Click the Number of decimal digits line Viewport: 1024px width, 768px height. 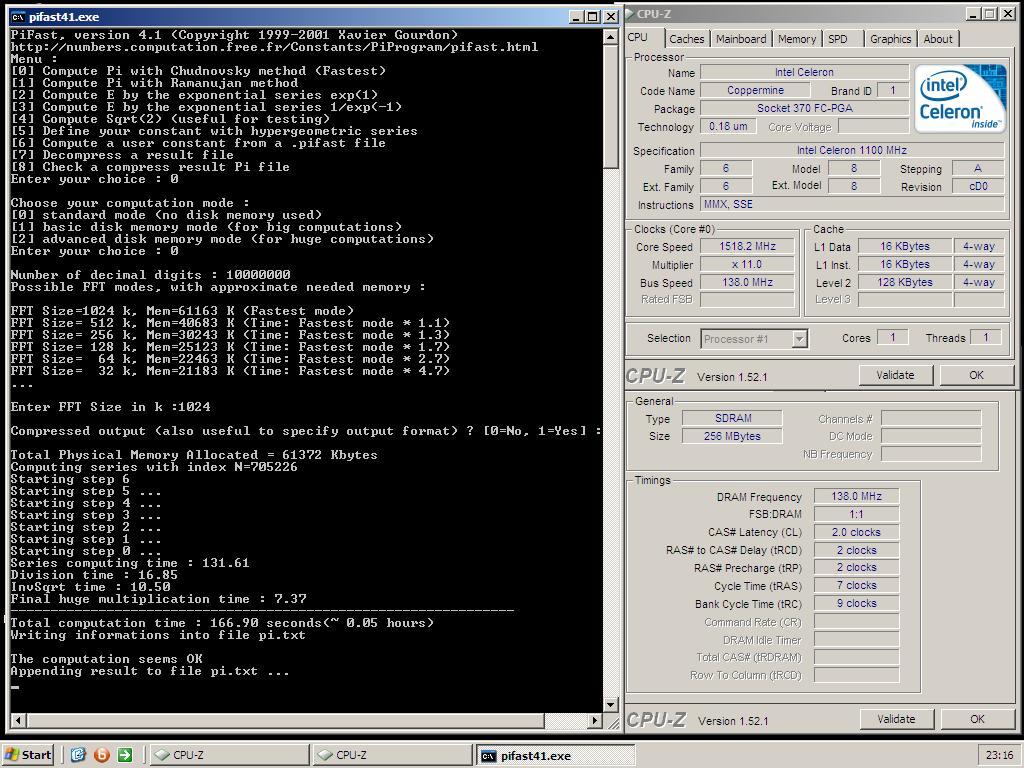point(150,275)
